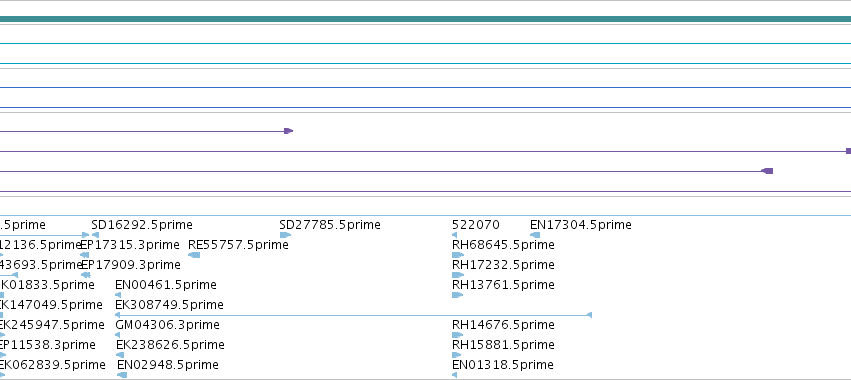
Task: Open the EK238626.5prime label
Action: [170, 345]
